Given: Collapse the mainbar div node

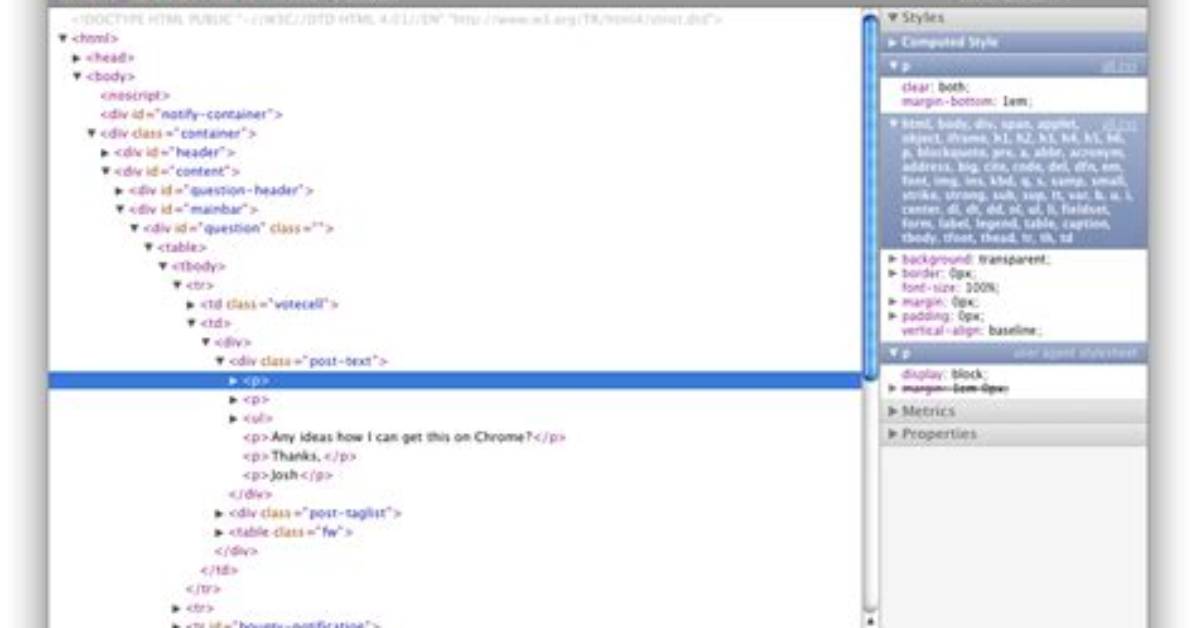Looking at the screenshot, I should click(x=120, y=209).
